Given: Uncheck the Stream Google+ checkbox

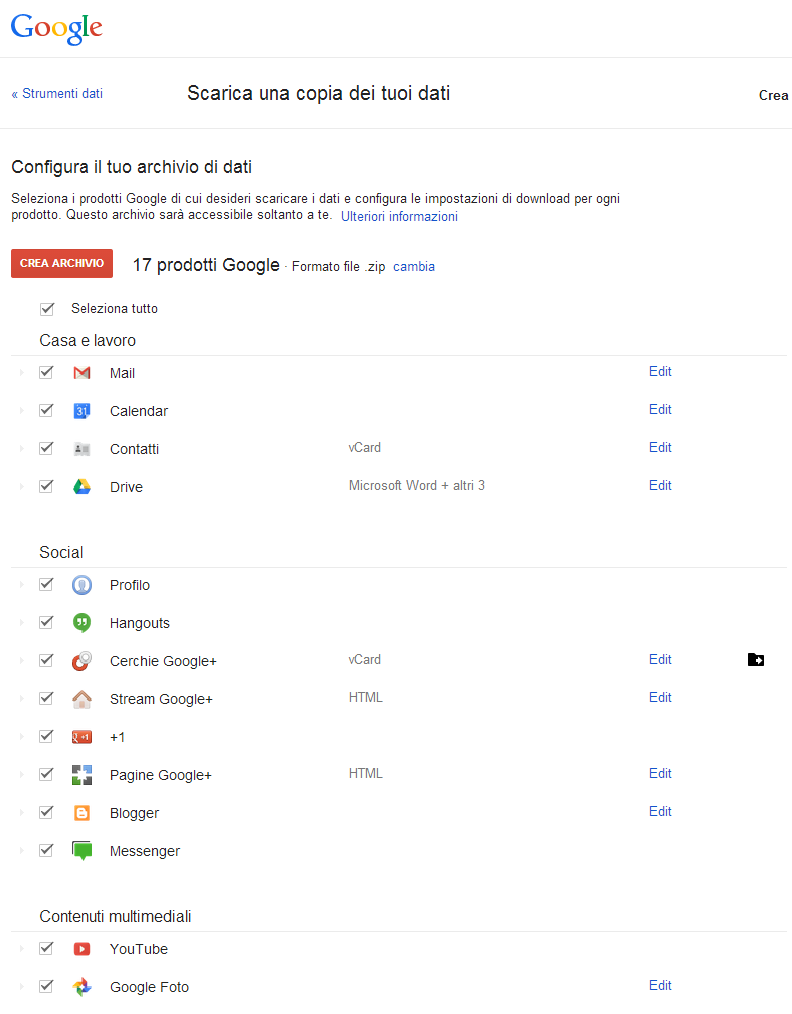Looking at the screenshot, I should (x=46, y=698).
